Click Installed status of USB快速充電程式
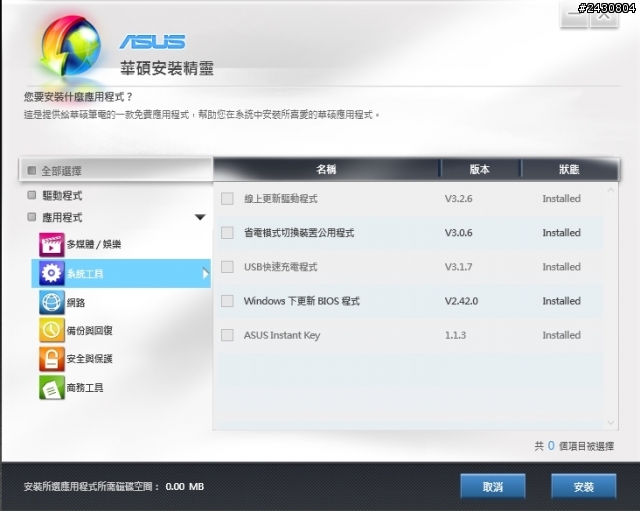The width and height of the screenshot is (640, 511). (x=562, y=267)
